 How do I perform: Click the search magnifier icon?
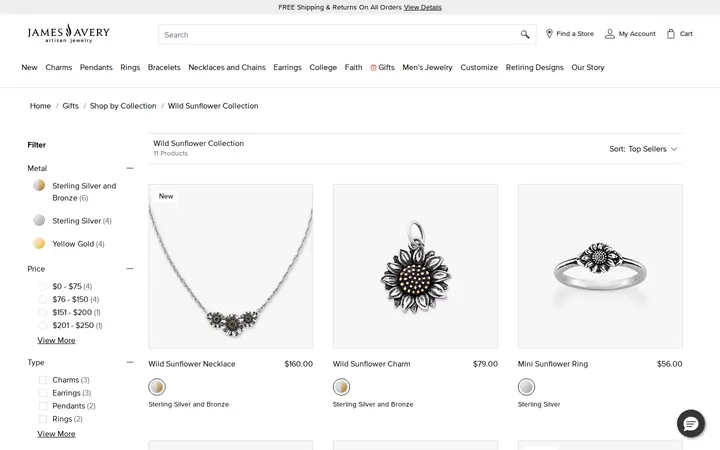(525, 34)
